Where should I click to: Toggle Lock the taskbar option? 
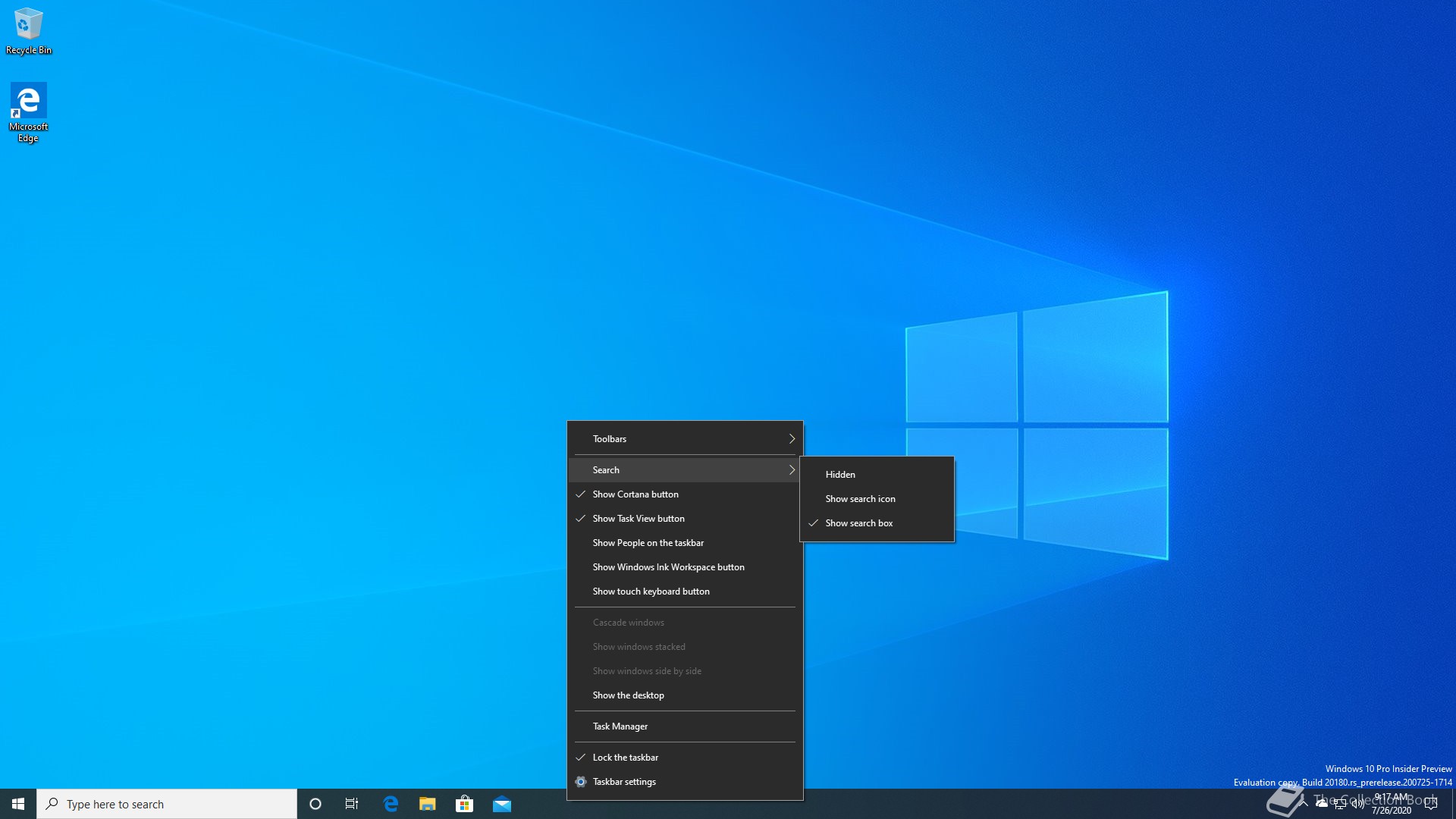626,758
